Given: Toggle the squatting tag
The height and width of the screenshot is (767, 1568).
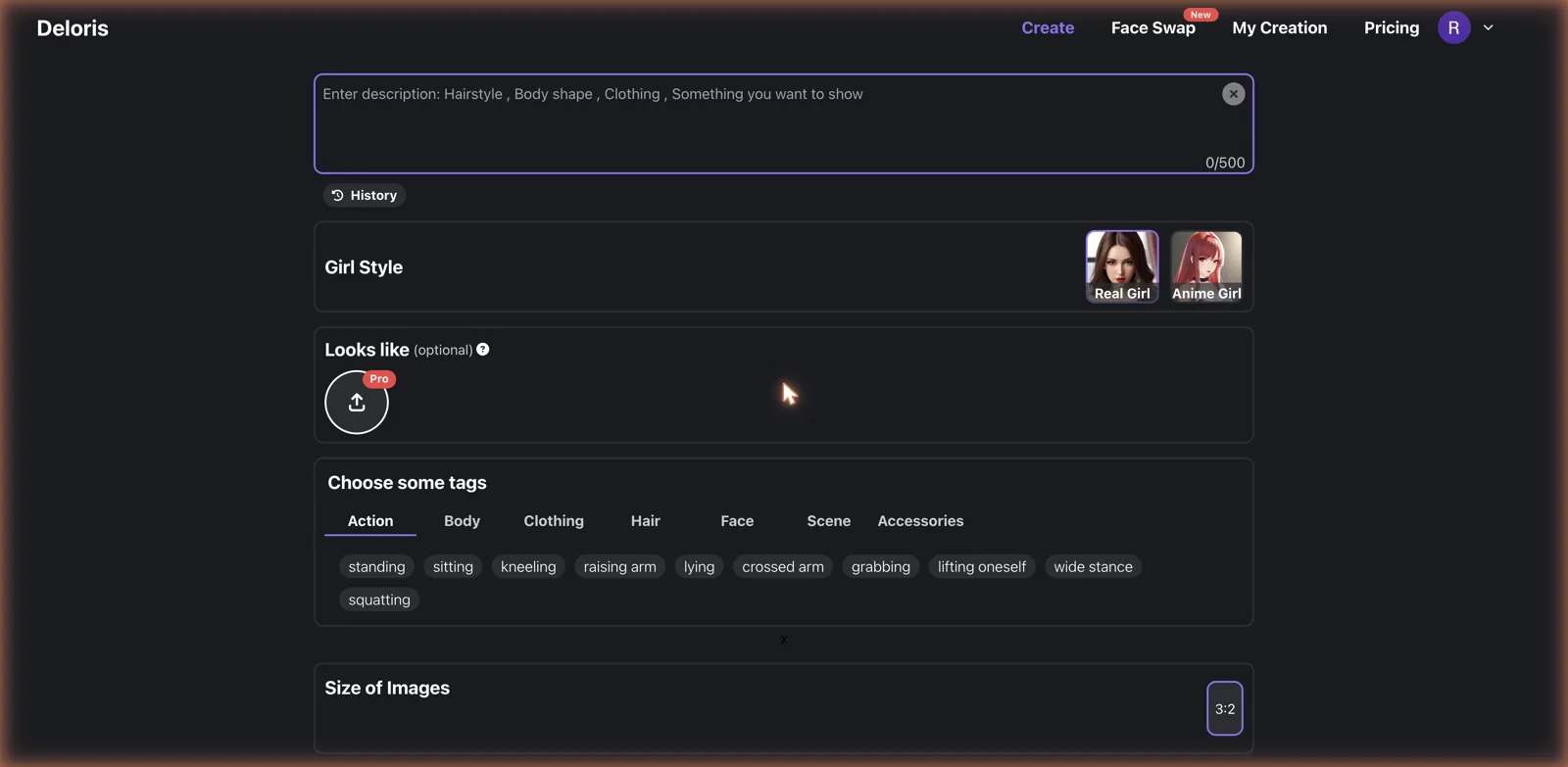Looking at the screenshot, I should 379,599.
